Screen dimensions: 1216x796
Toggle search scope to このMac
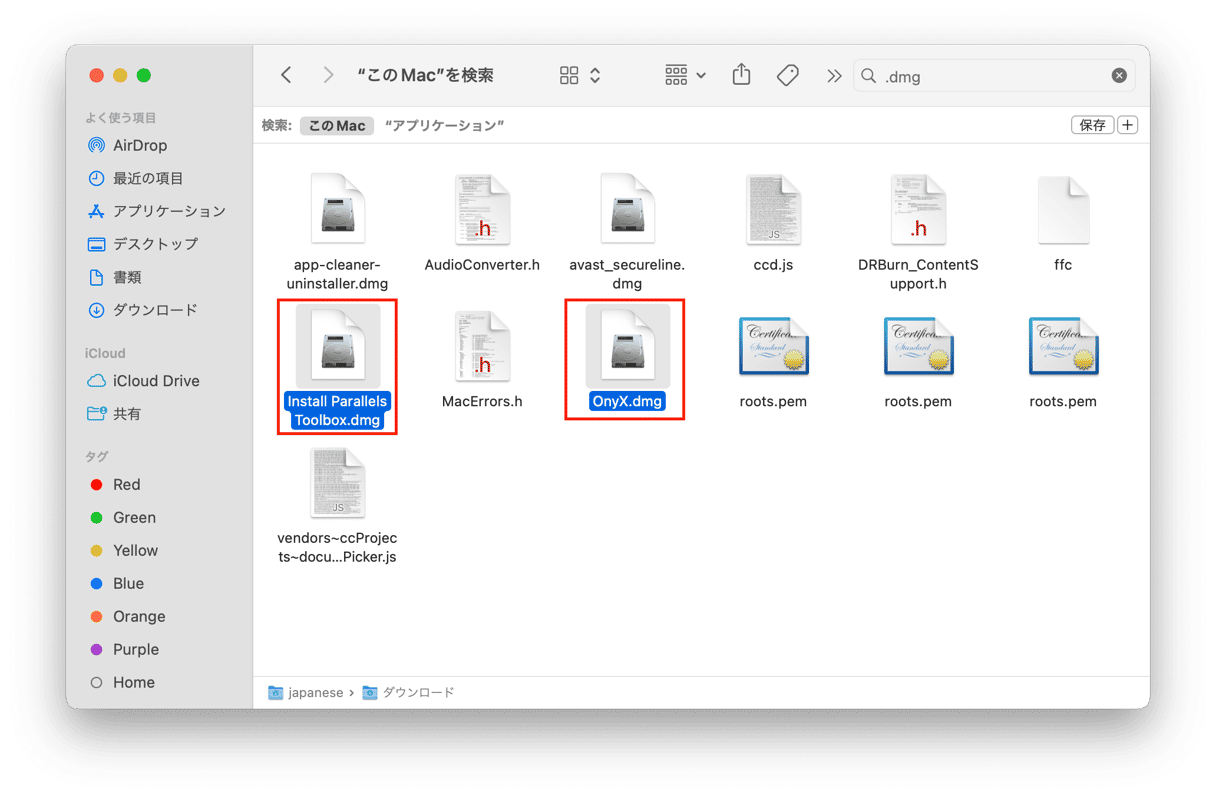(336, 126)
